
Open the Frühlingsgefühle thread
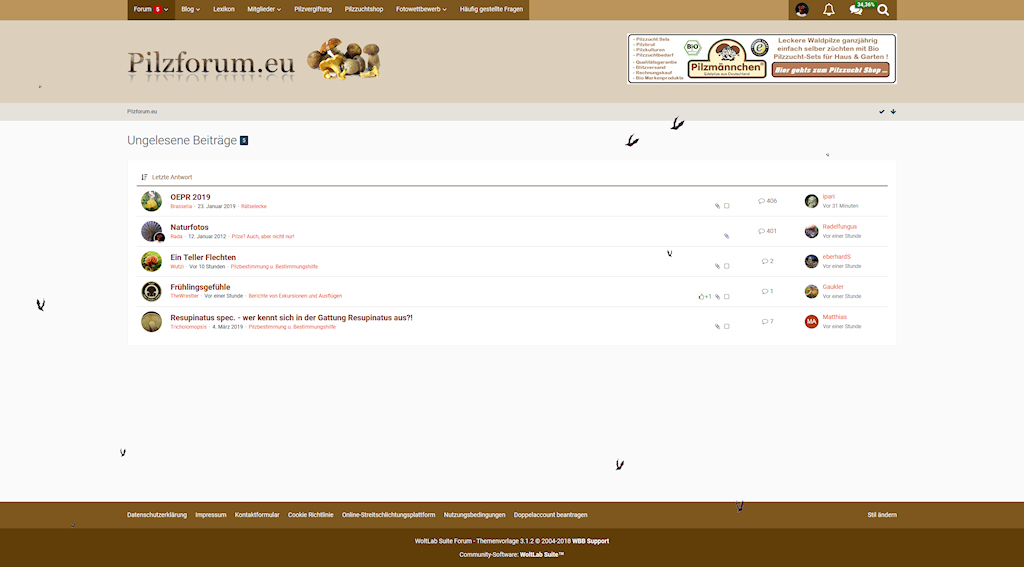point(200,287)
